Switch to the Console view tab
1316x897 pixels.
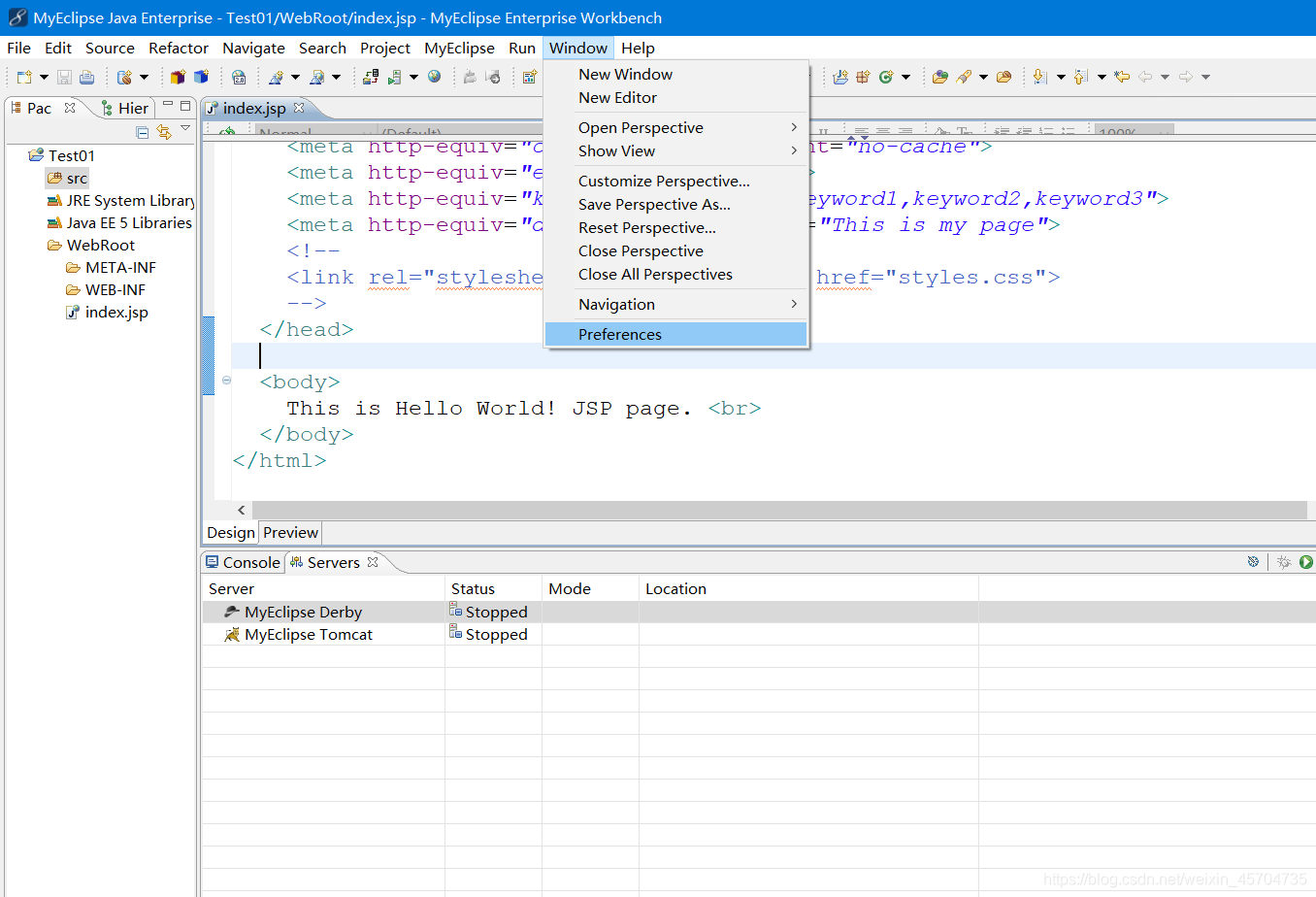243,562
